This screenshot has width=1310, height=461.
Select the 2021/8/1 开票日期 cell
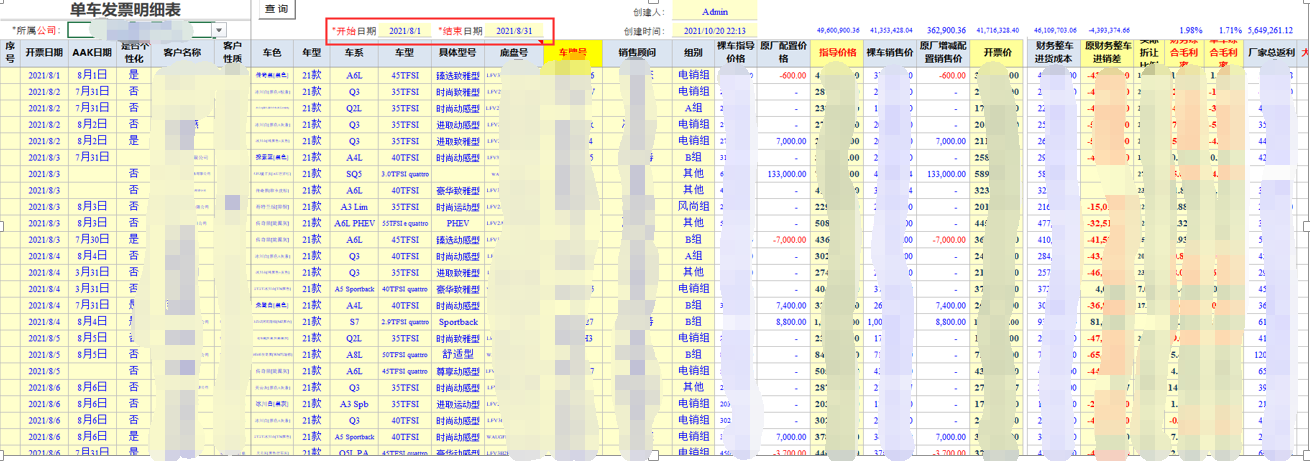44,74
